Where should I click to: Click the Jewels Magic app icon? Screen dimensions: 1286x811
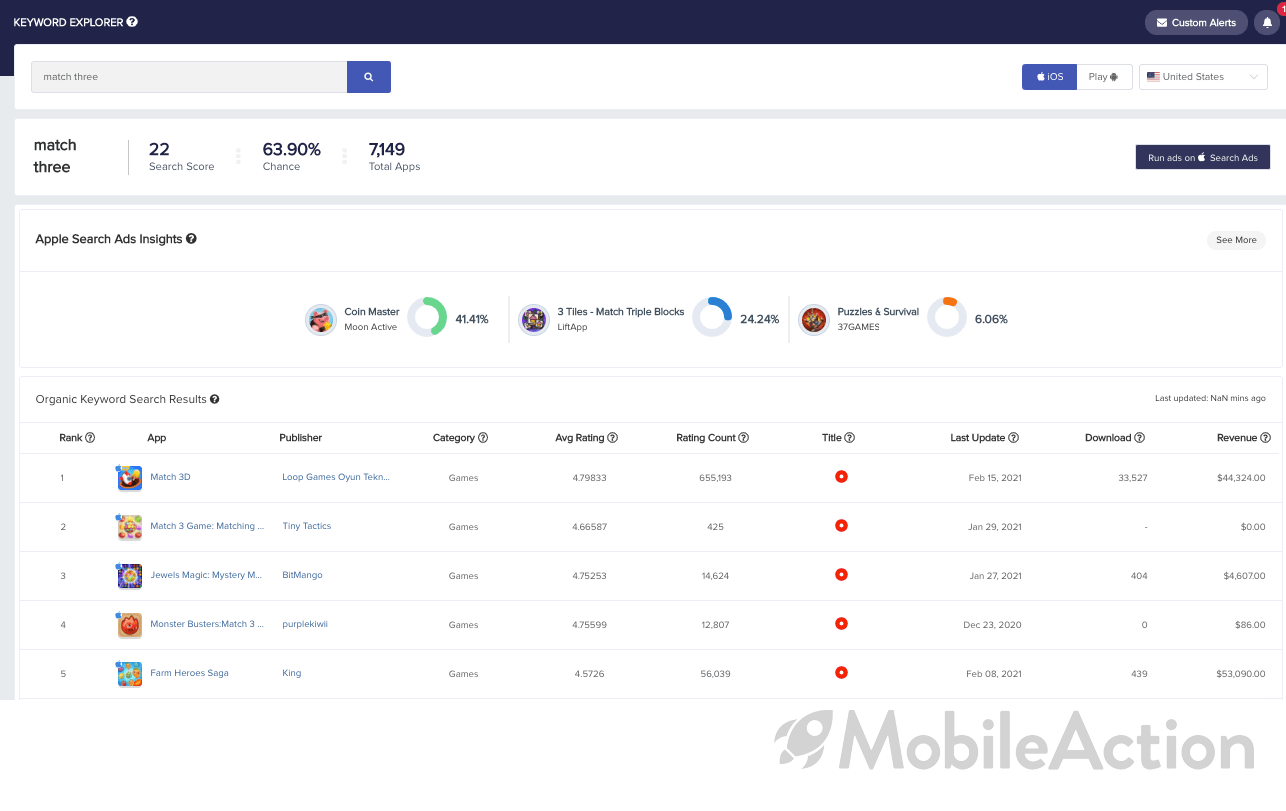[129, 576]
